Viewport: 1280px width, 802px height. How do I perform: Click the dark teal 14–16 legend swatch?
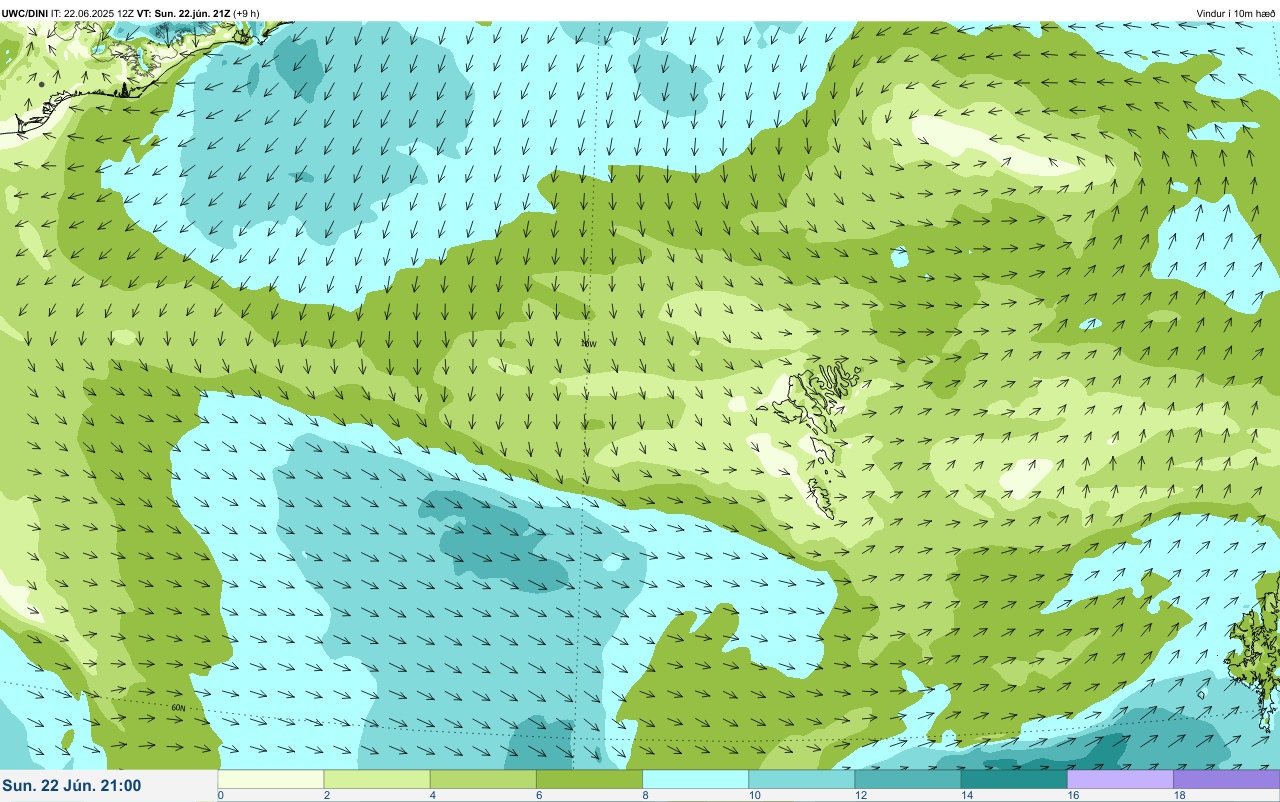point(1014,779)
